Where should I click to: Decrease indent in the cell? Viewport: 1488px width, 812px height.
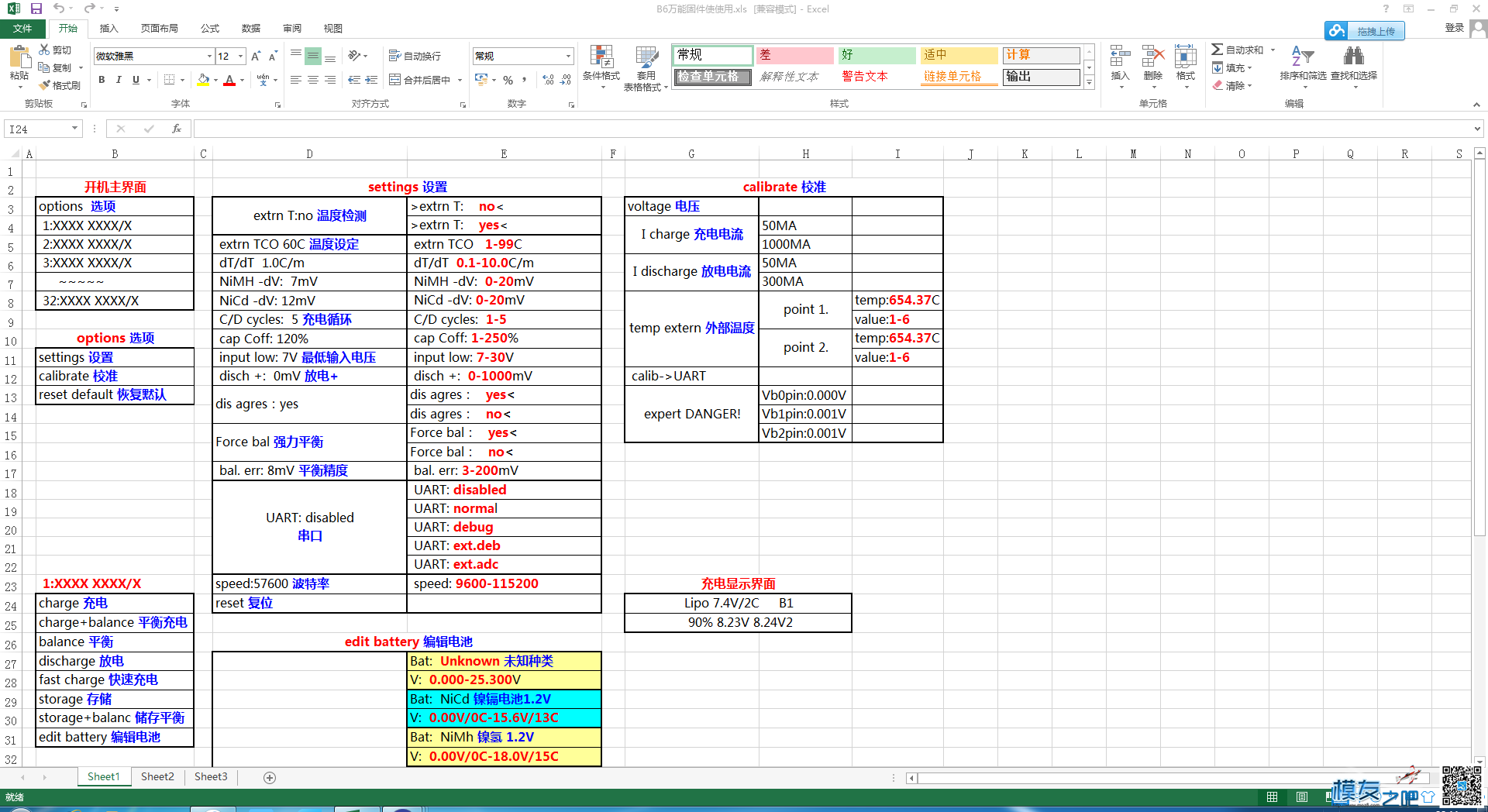[354, 80]
